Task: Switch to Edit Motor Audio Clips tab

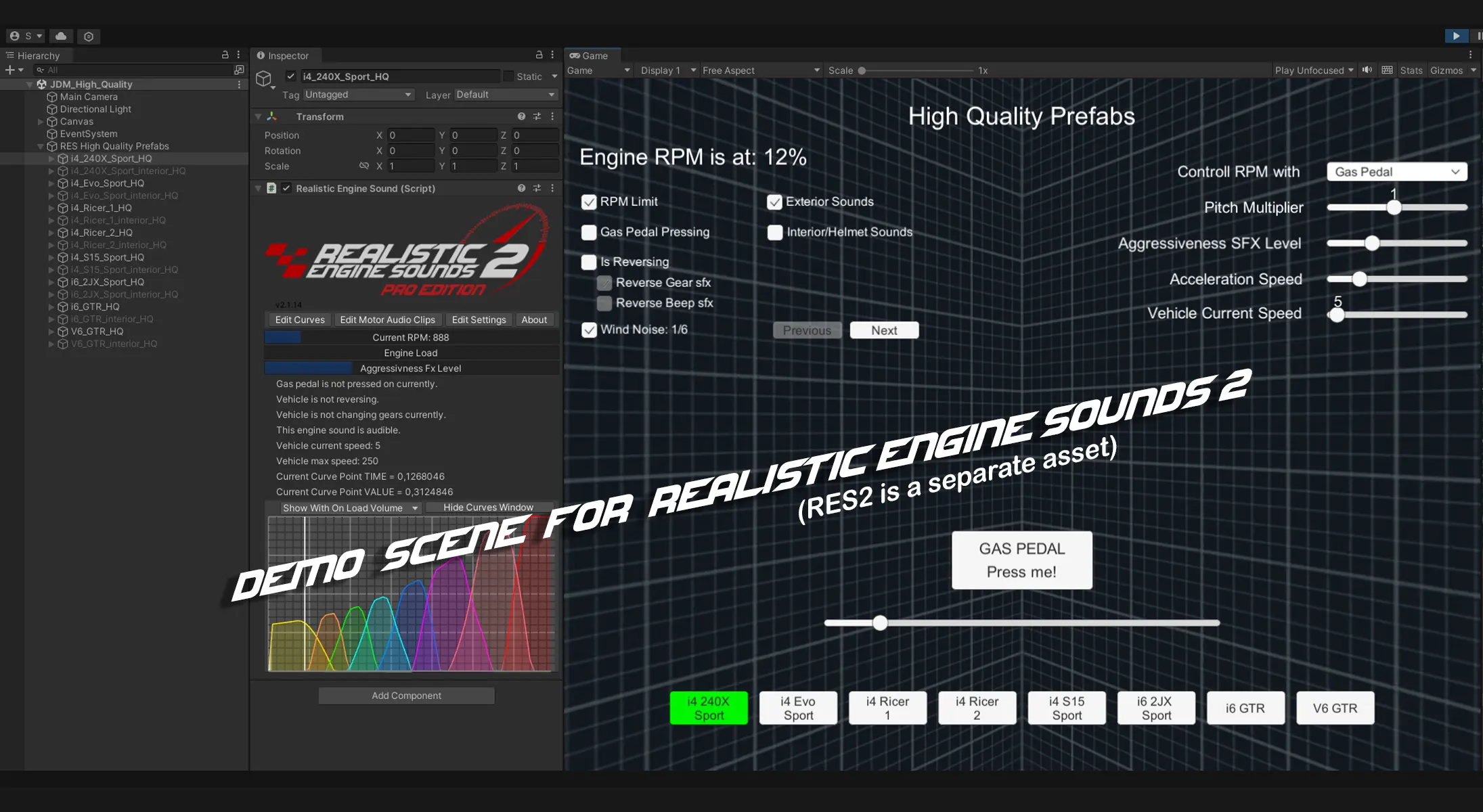Action: tap(387, 319)
